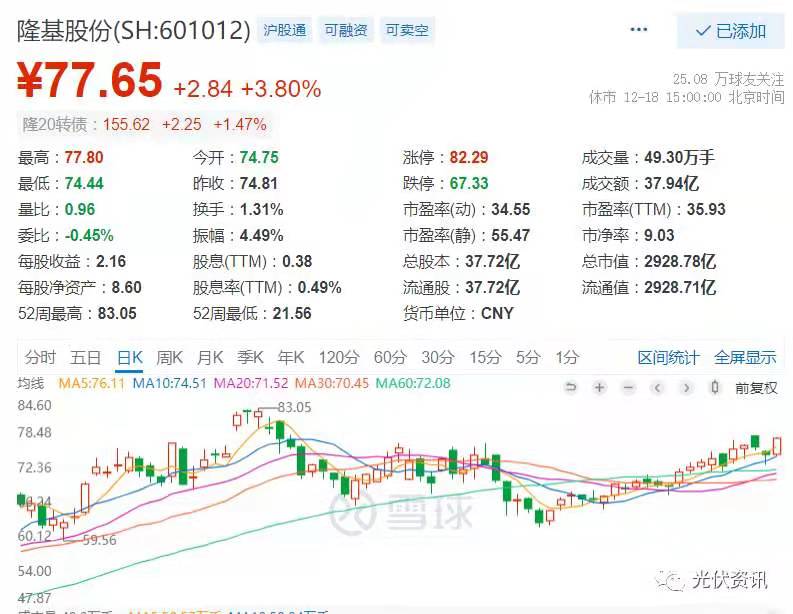Click the chart reset/undo arrow icon

coord(571,388)
